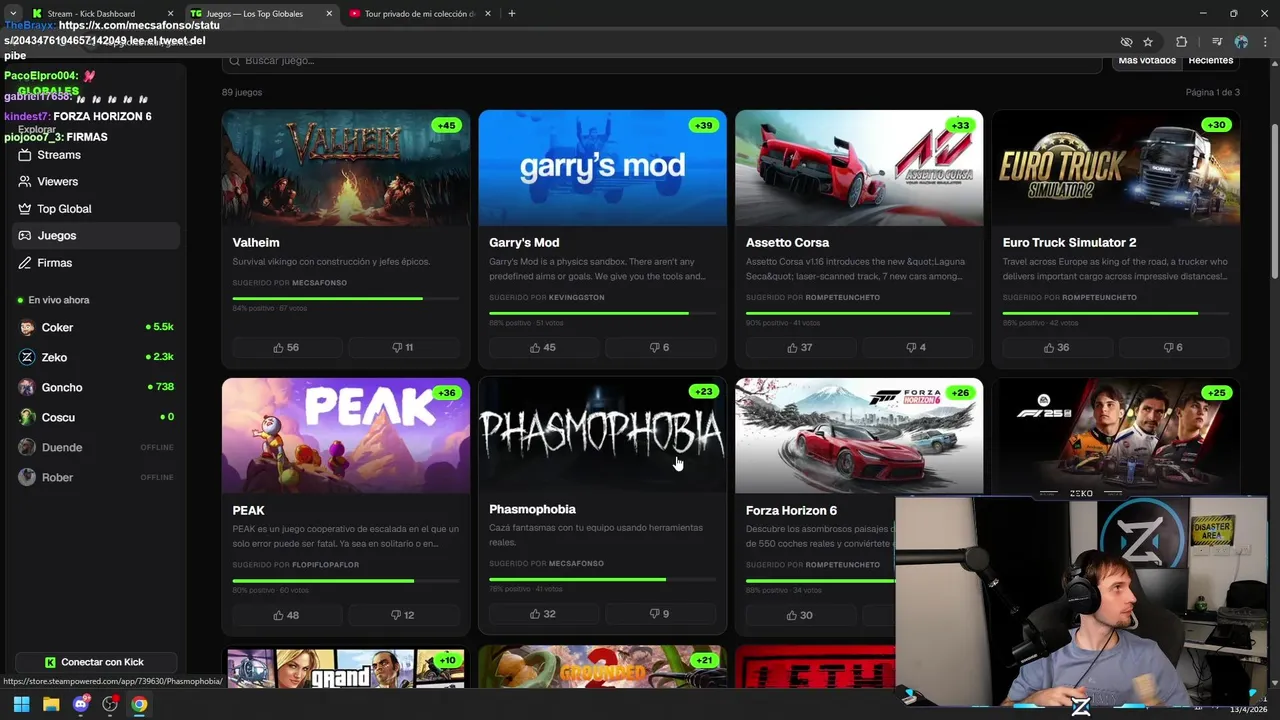Open ROMPETEUNCHETO link under Assetto Corsa

pyautogui.click(x=842, y=297)
